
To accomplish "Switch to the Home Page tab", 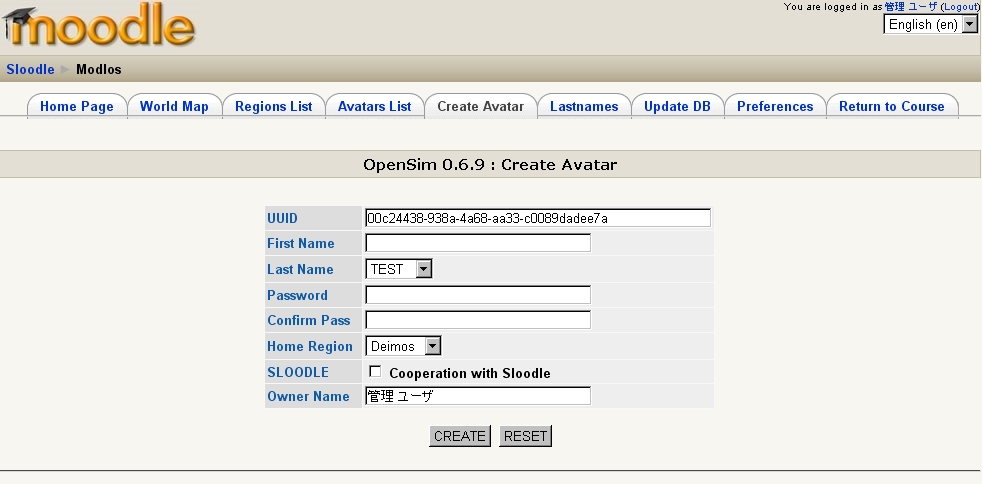I will (x=77, y=106).
